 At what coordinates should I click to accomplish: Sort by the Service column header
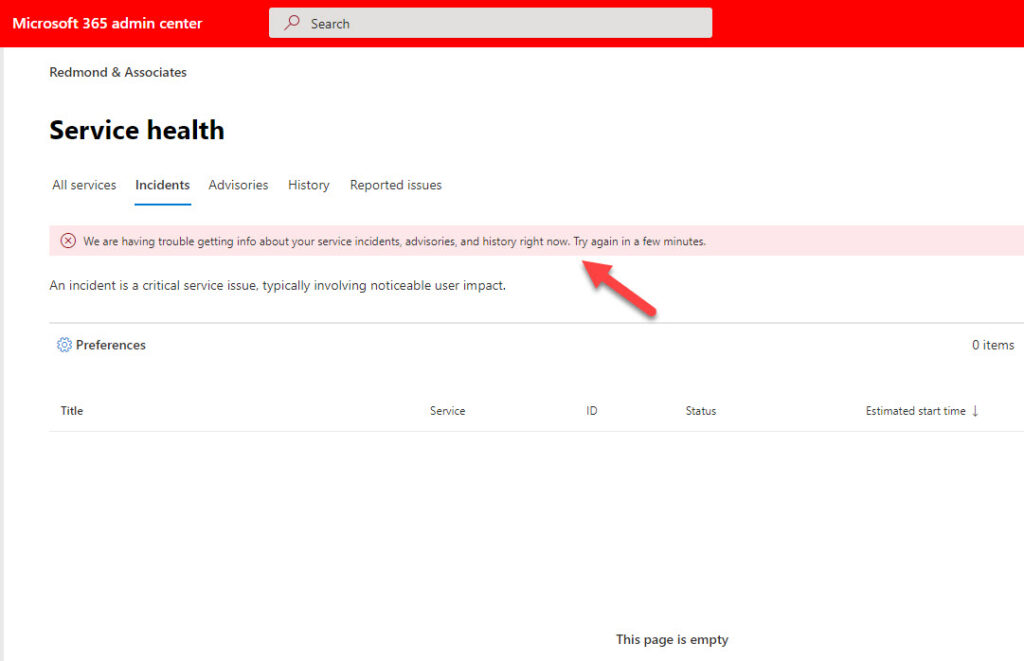click(447, 411)
